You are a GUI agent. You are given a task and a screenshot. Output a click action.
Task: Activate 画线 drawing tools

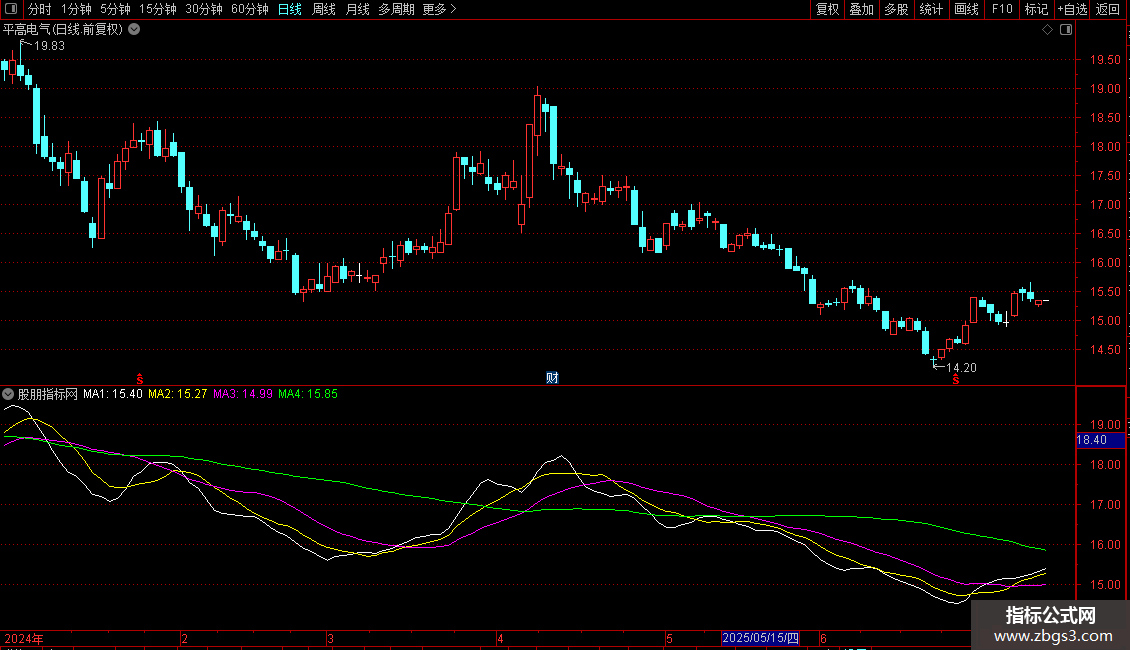coord(966,9)
